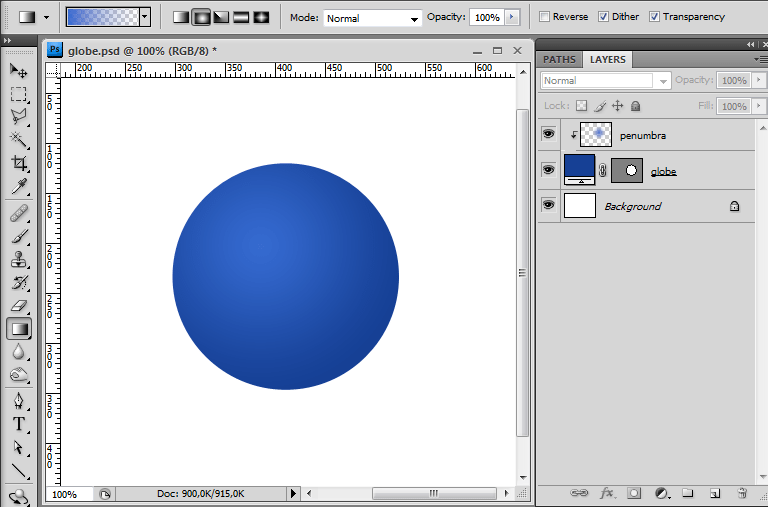768x507 pixels.
Task: Uncheck the Dither option
Action: 603,17
